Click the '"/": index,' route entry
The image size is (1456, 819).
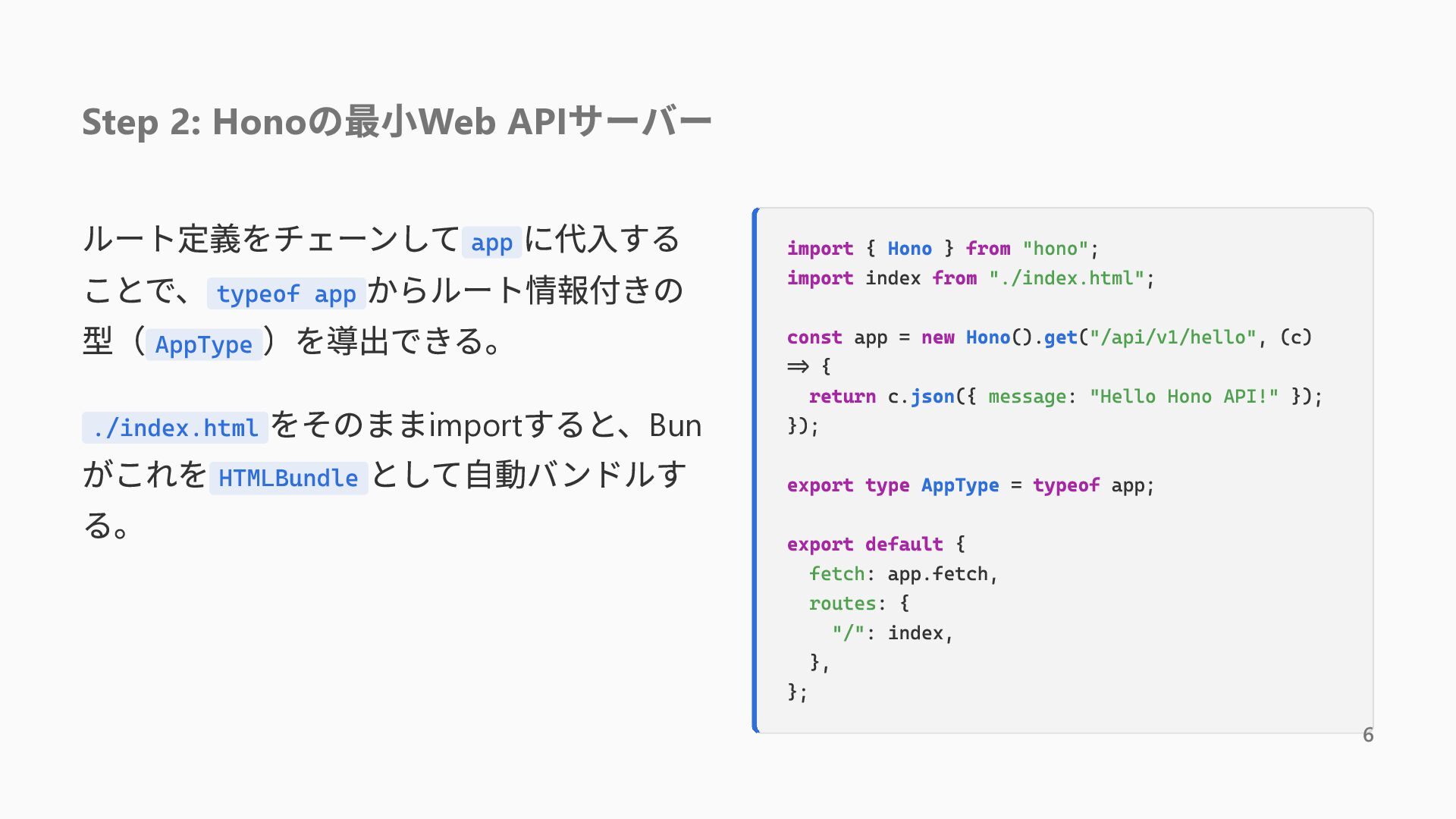click(893, 633)
